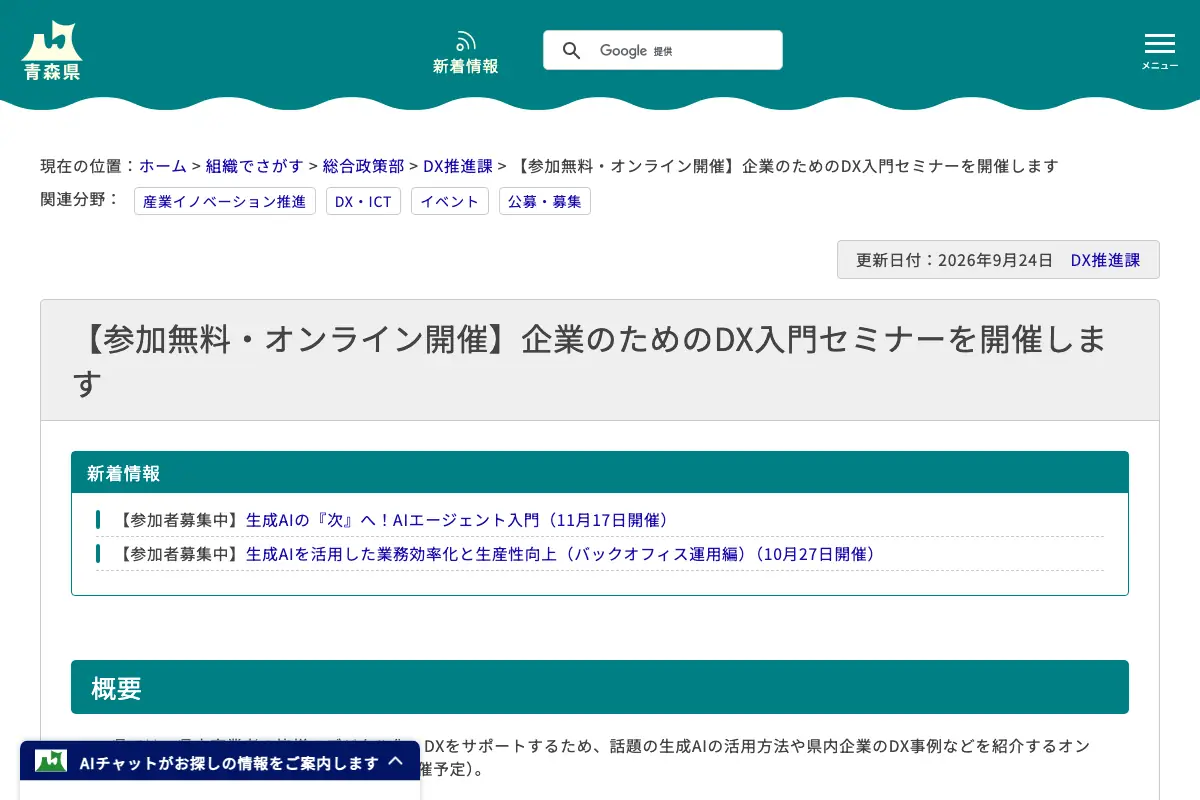
Task: Click the 新着情報 section header
Action: (600, 473)
